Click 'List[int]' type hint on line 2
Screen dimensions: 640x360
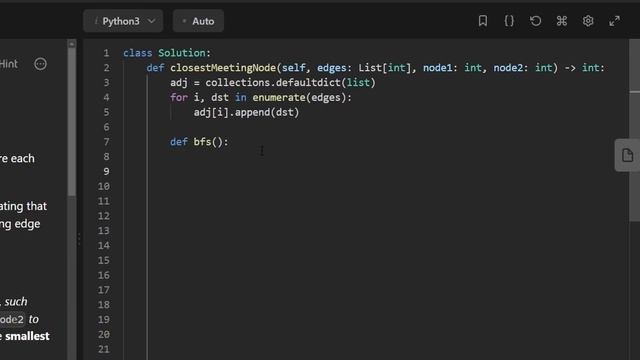(384, 68)
